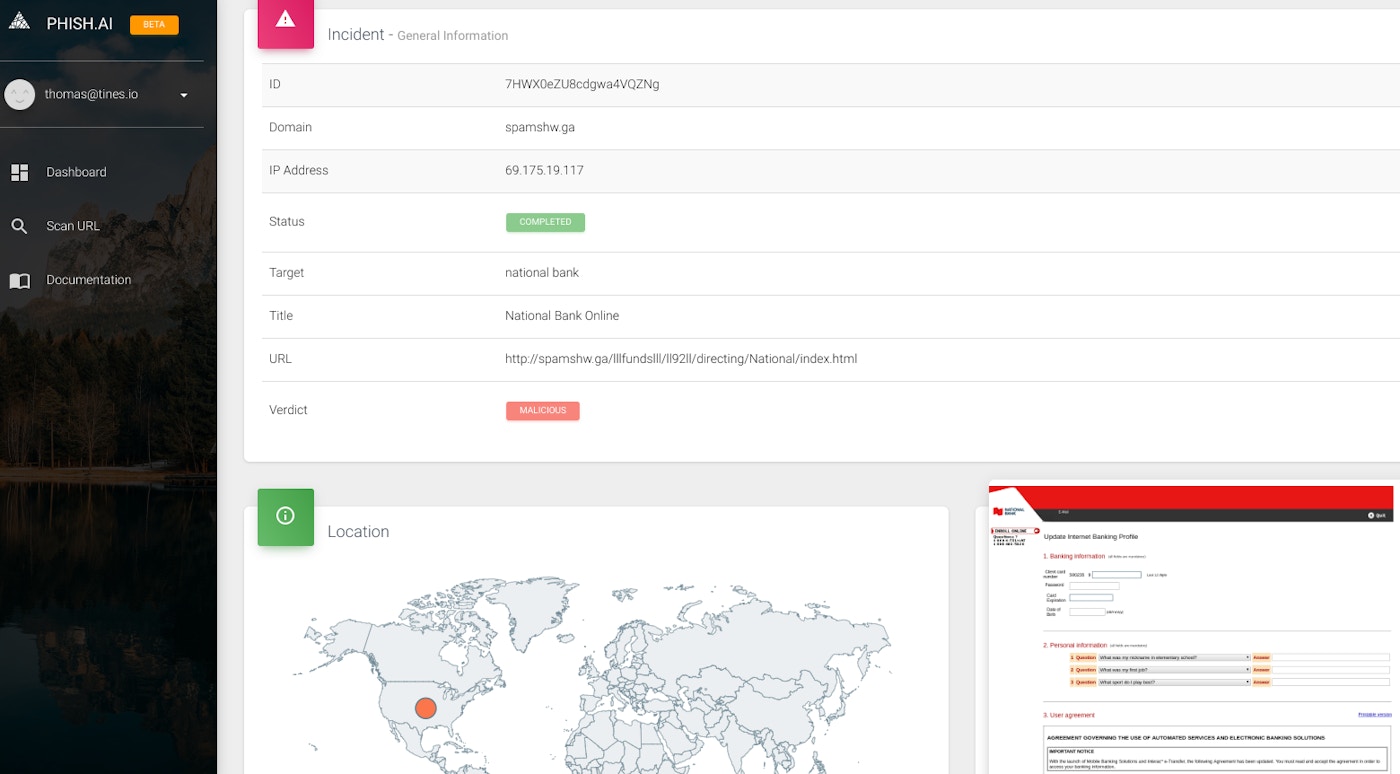Open the Documentation link

click(x=89, y=280)
